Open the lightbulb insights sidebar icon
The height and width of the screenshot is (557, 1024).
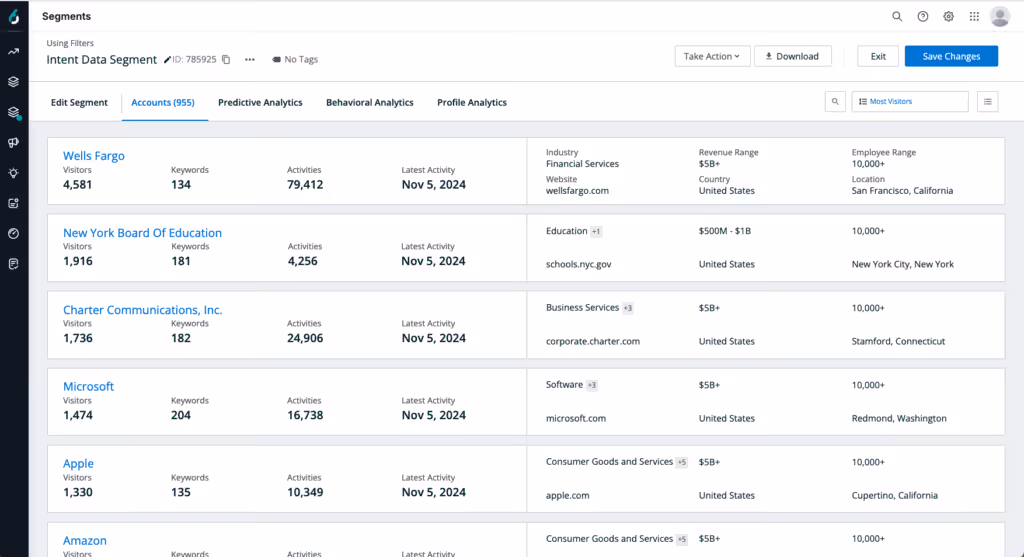(x=14, y=173)
